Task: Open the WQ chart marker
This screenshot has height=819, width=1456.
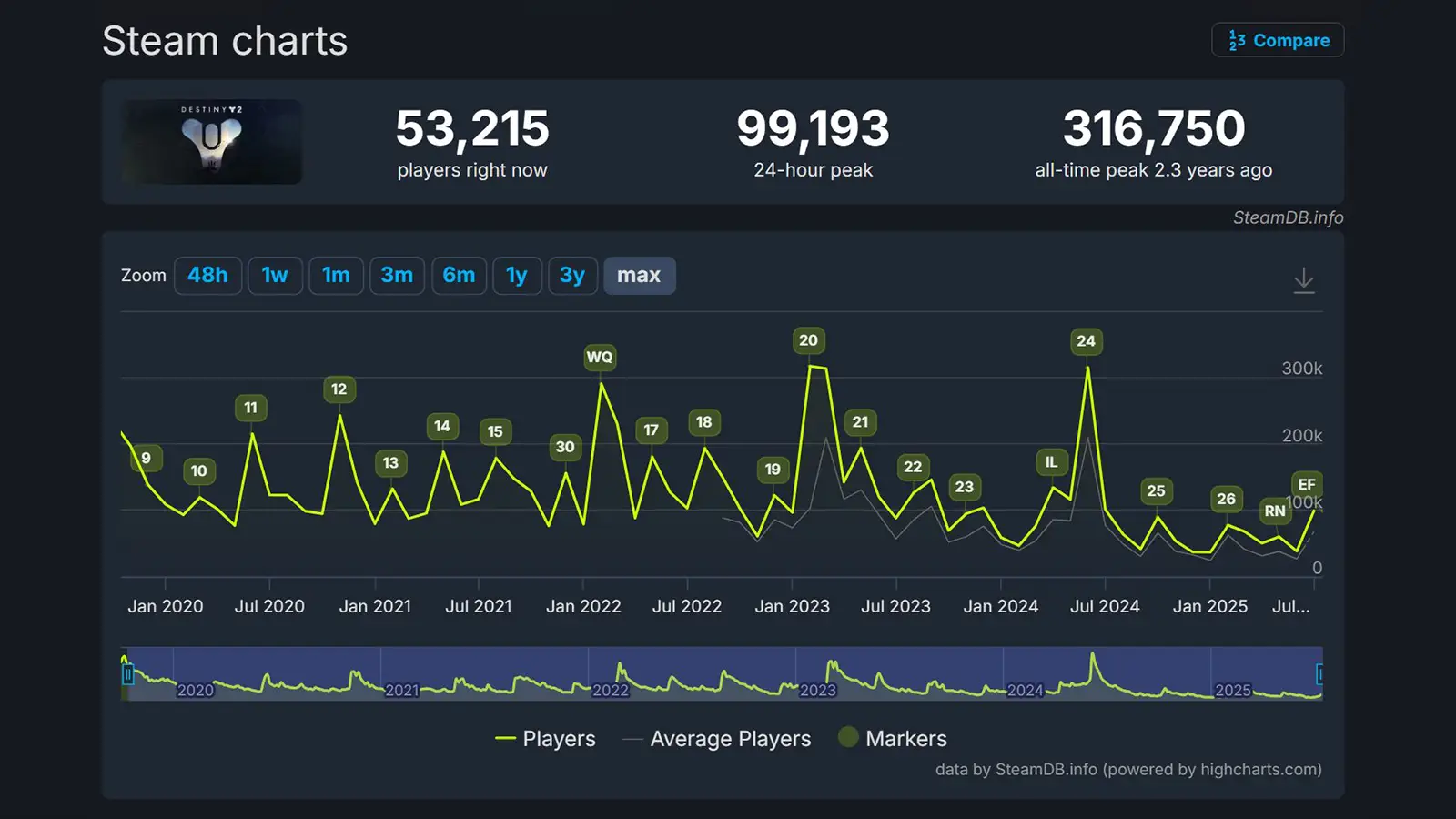Action: [x=600, y=357]
